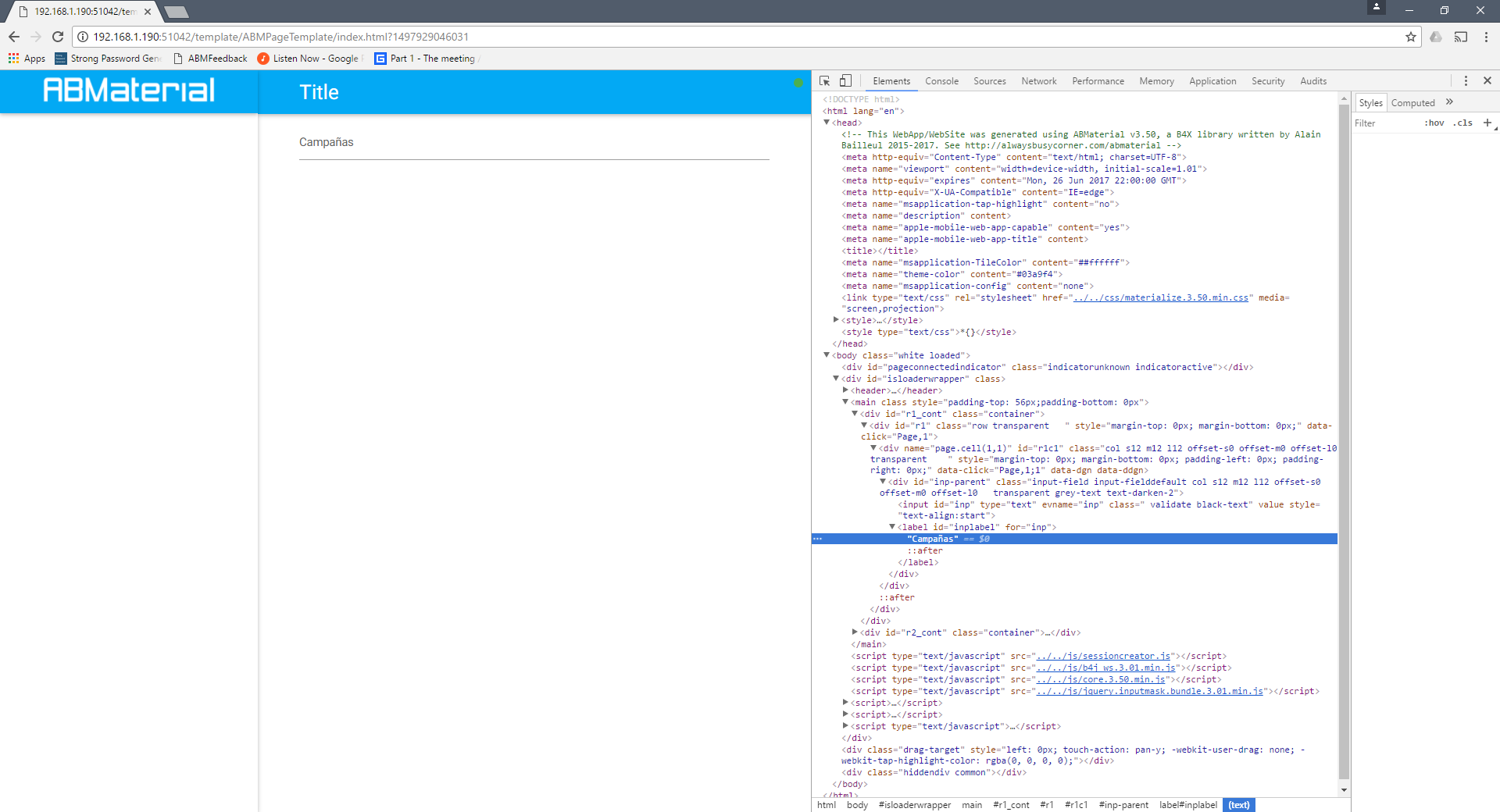1500x812 pixels.
Task: Bookmark this page with the star icon
Action: click(1411, 37)
